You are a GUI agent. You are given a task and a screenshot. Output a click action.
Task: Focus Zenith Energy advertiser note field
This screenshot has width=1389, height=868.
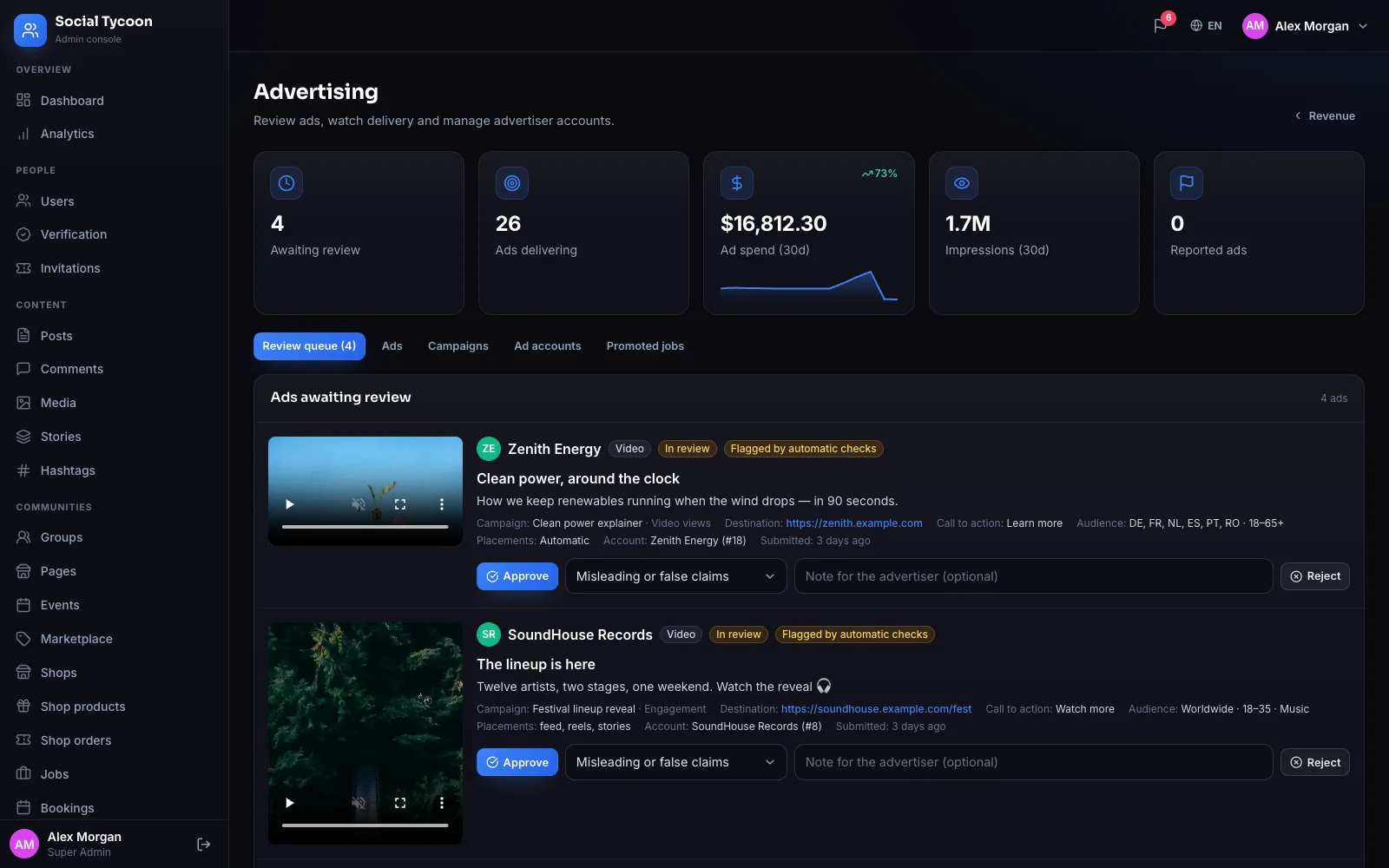pos(1033,576)
